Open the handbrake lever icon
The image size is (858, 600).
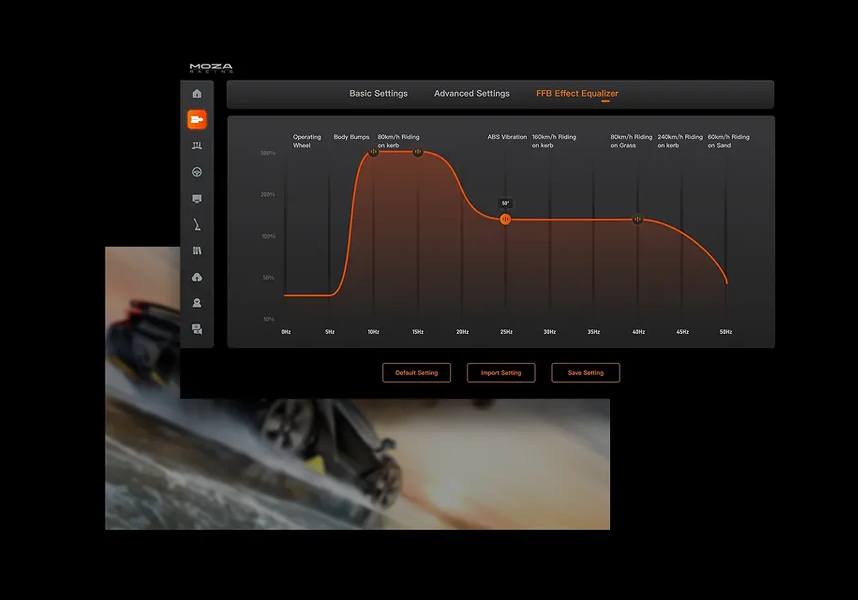tap(197, 225)
